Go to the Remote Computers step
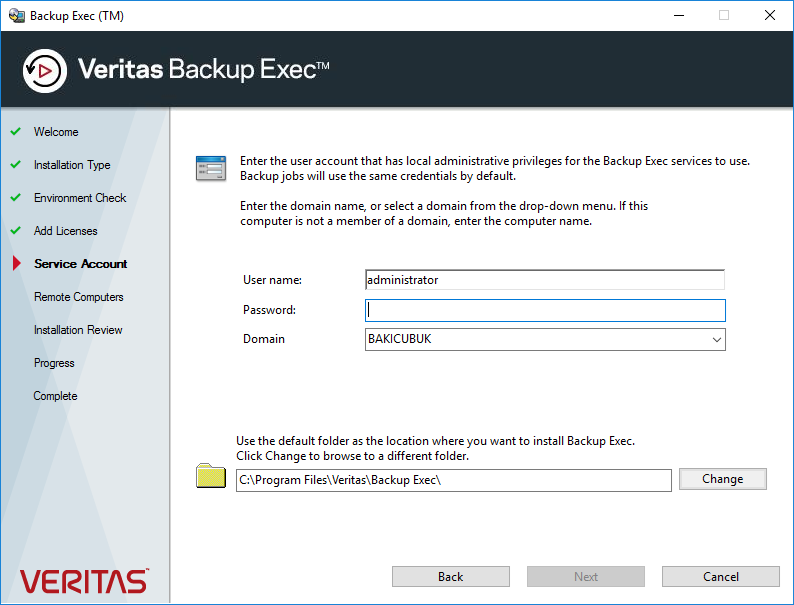The height and width of the screenshot is (605, 794). click(79, 297)
